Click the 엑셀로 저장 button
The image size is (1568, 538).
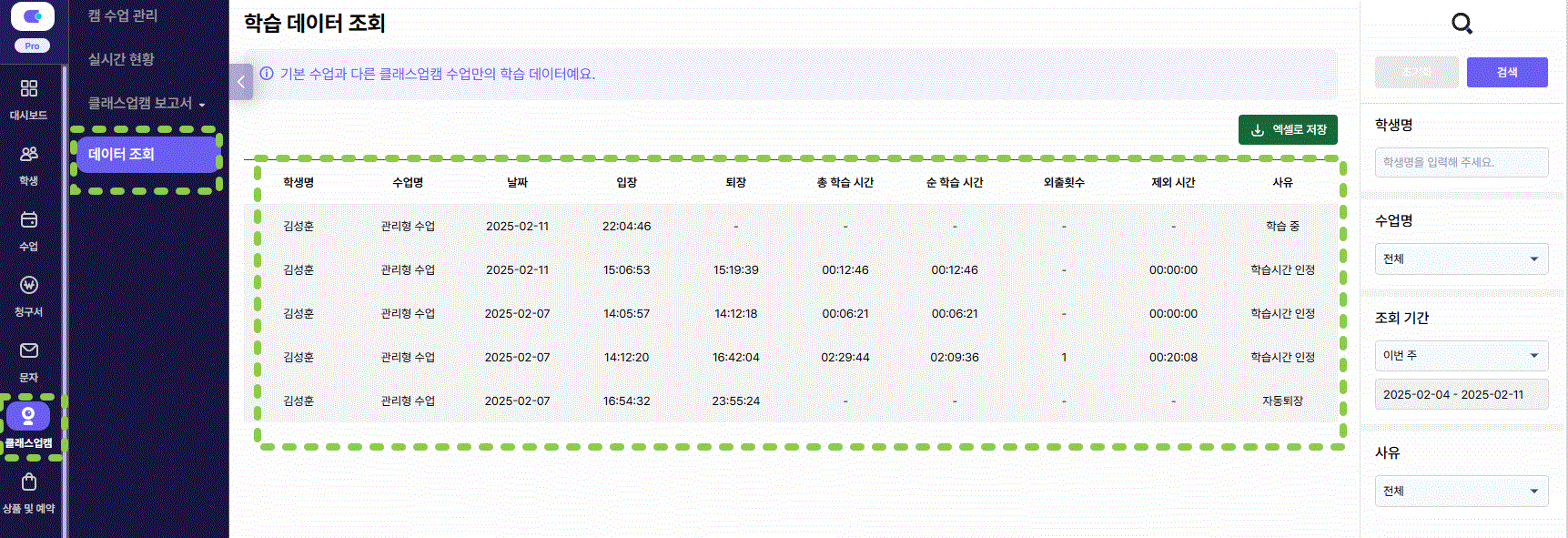point(1288,130)
